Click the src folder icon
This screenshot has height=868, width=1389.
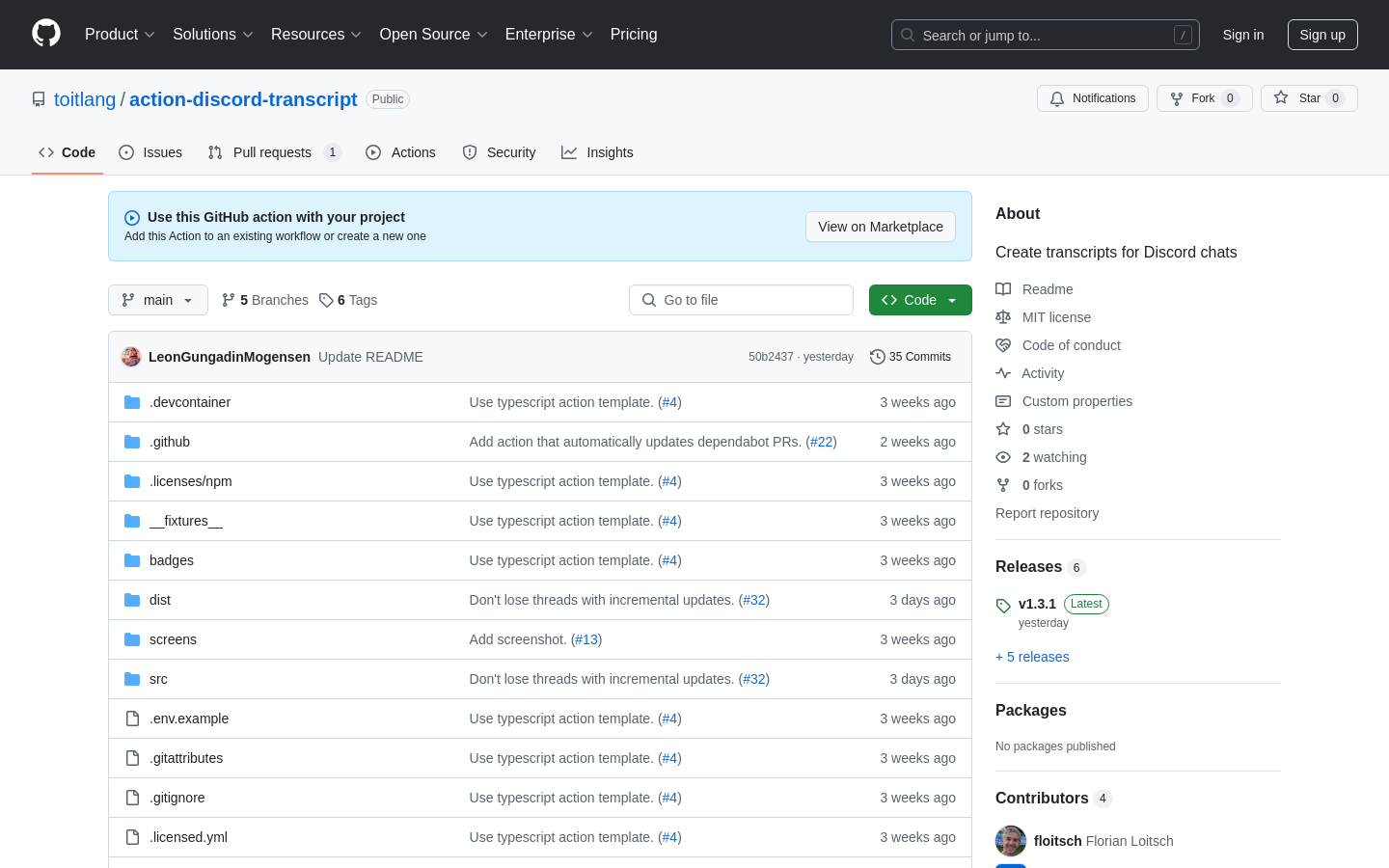132,679
